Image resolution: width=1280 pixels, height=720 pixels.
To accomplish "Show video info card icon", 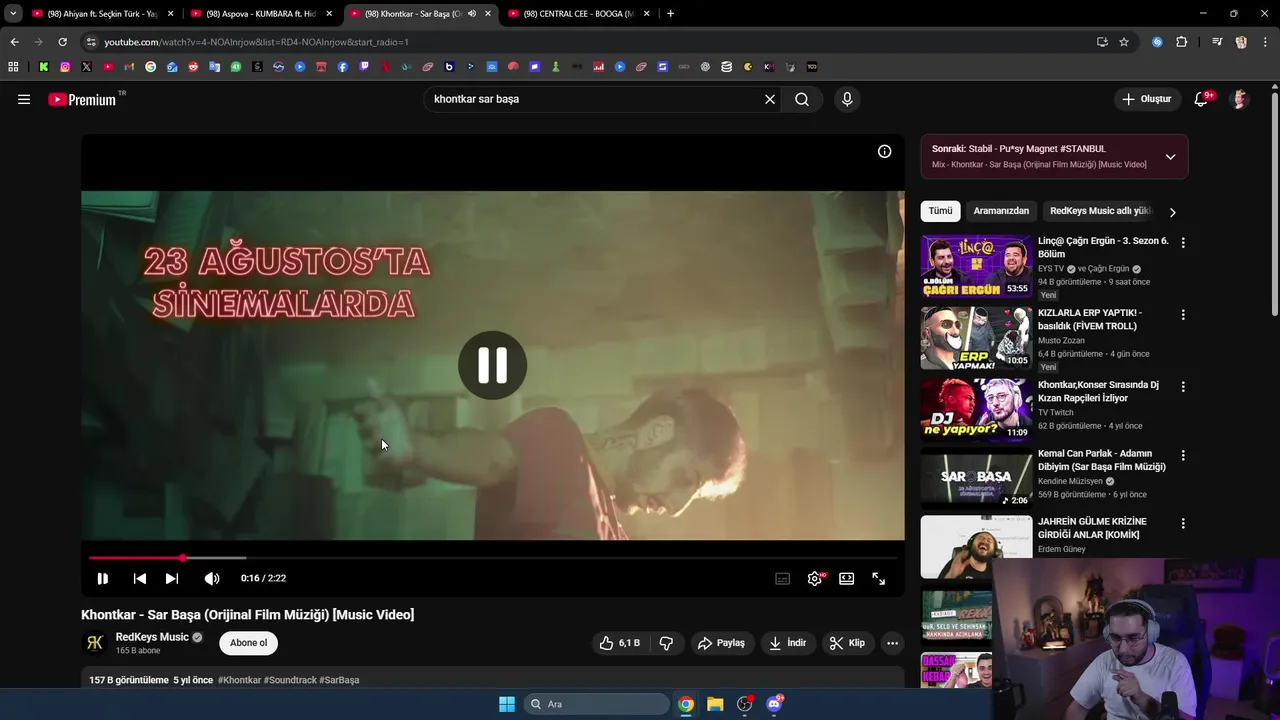I will click(x=885, y=151).
